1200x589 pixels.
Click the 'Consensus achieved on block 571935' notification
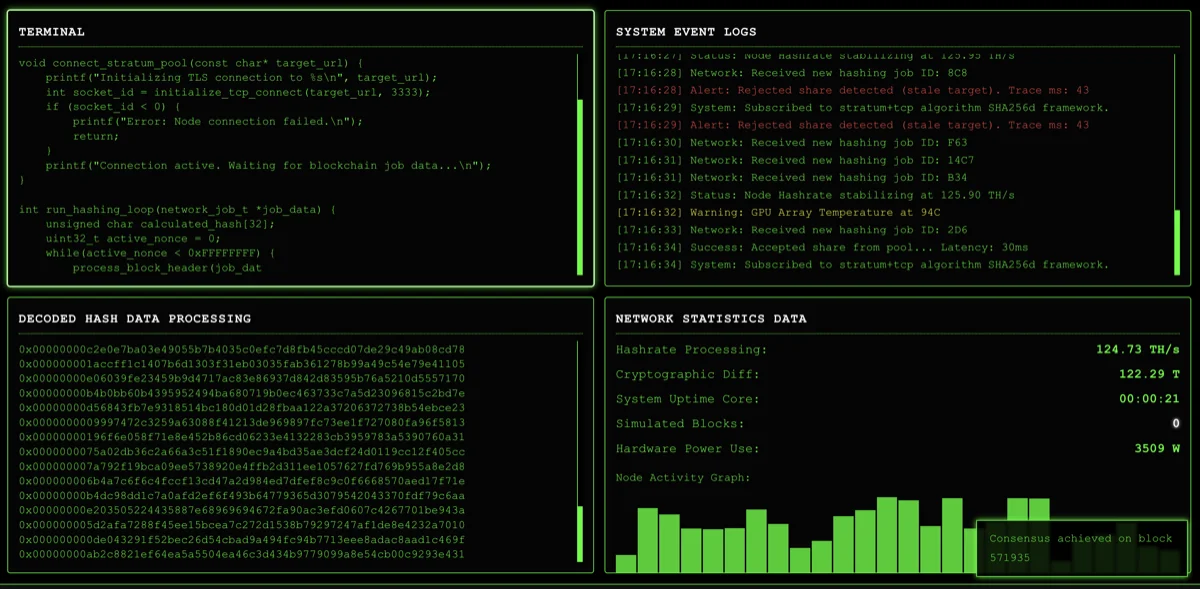[x=1081, y=547]
